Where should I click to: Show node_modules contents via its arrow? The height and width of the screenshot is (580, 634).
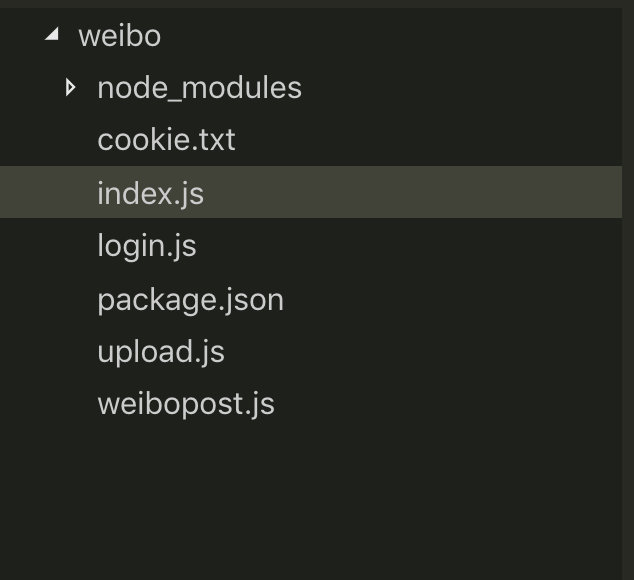point(70,88)
